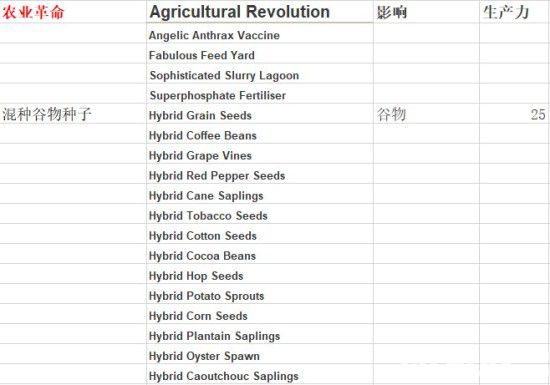This screenshot has height=385, width=550.
Task: Select the Hybrid Cocoa Beans cell
Action: [260, 255]
